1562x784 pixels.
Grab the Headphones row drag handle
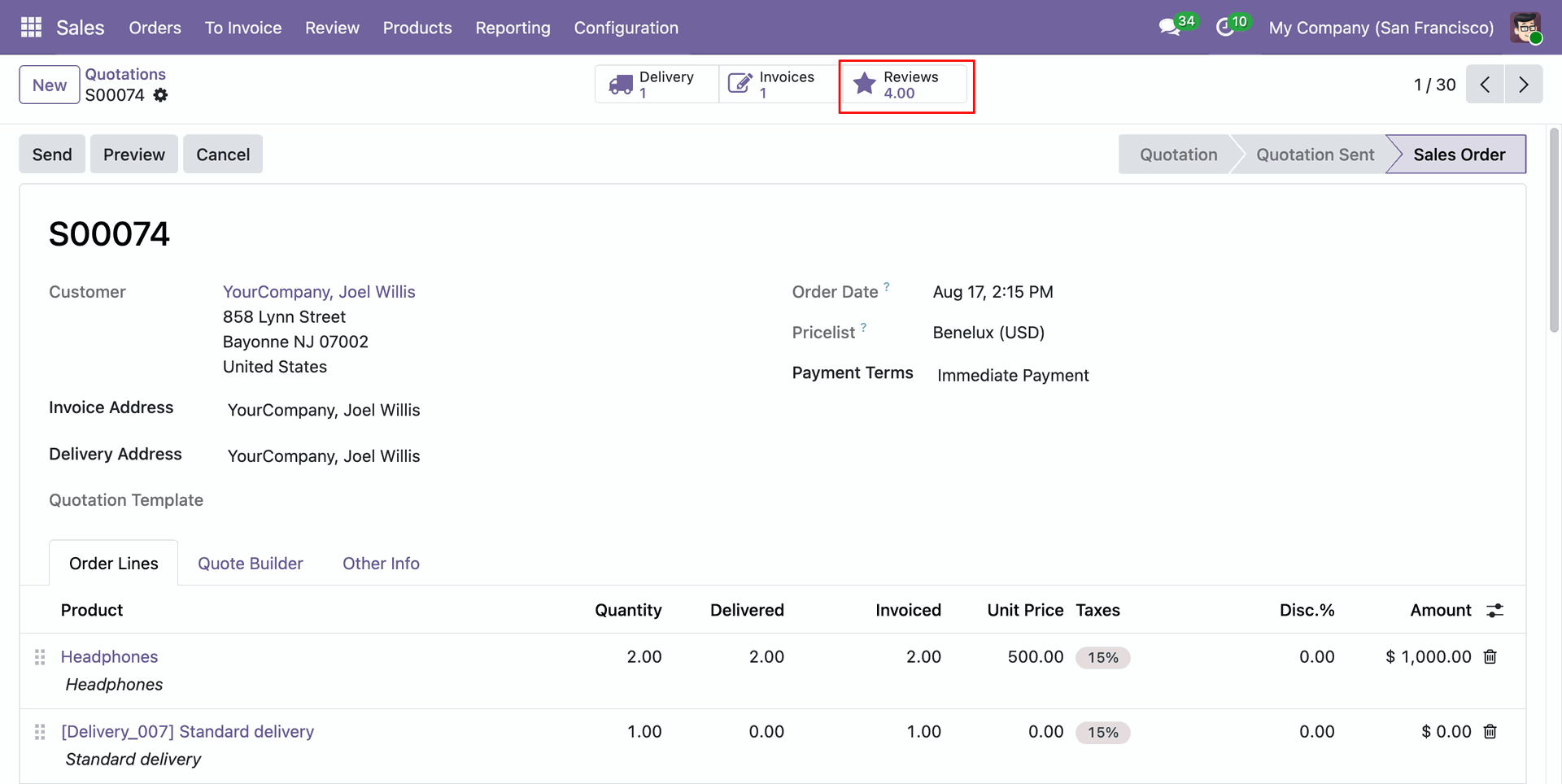[40, 657]
